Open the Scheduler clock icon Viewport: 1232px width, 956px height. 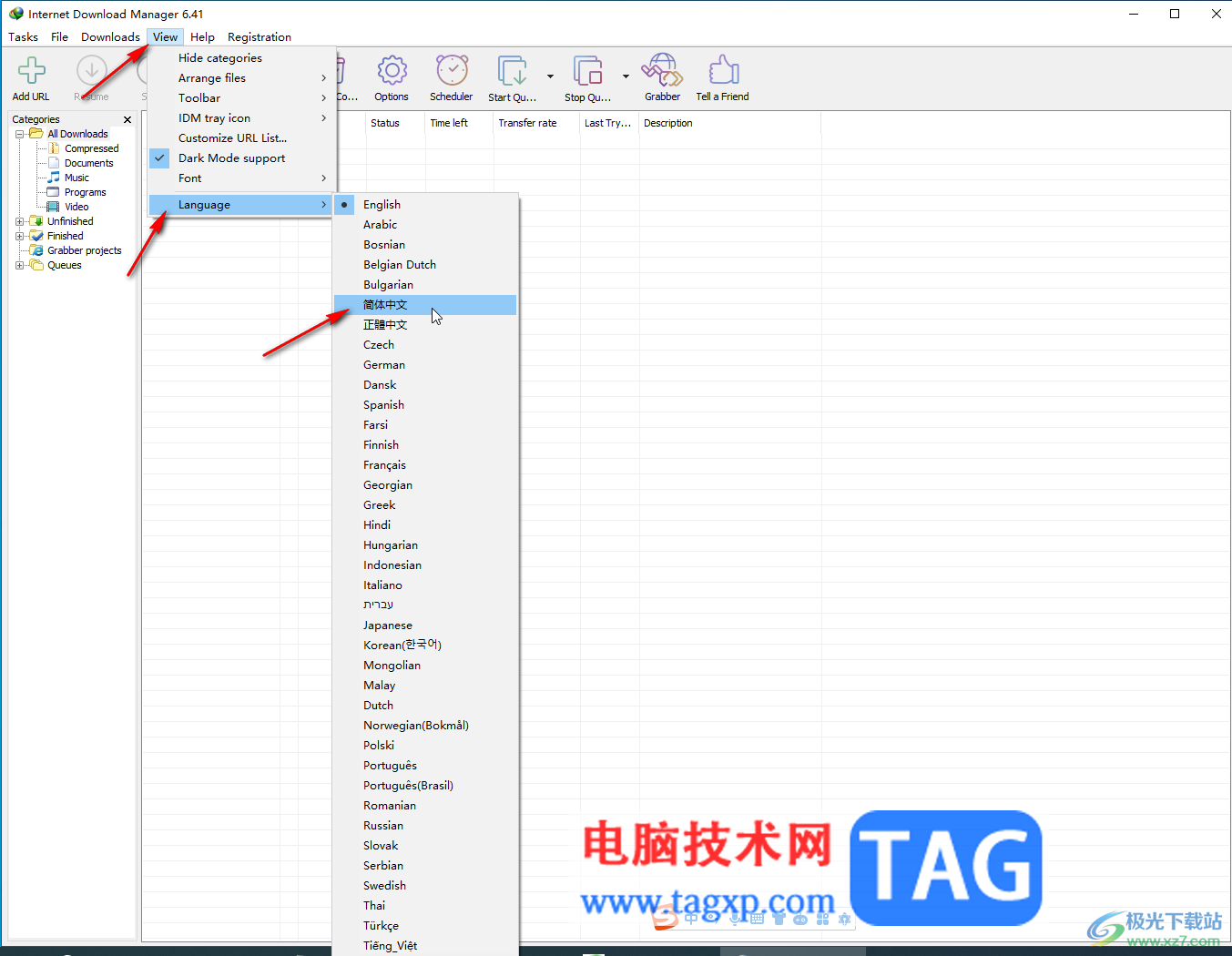tap(452, 71)
